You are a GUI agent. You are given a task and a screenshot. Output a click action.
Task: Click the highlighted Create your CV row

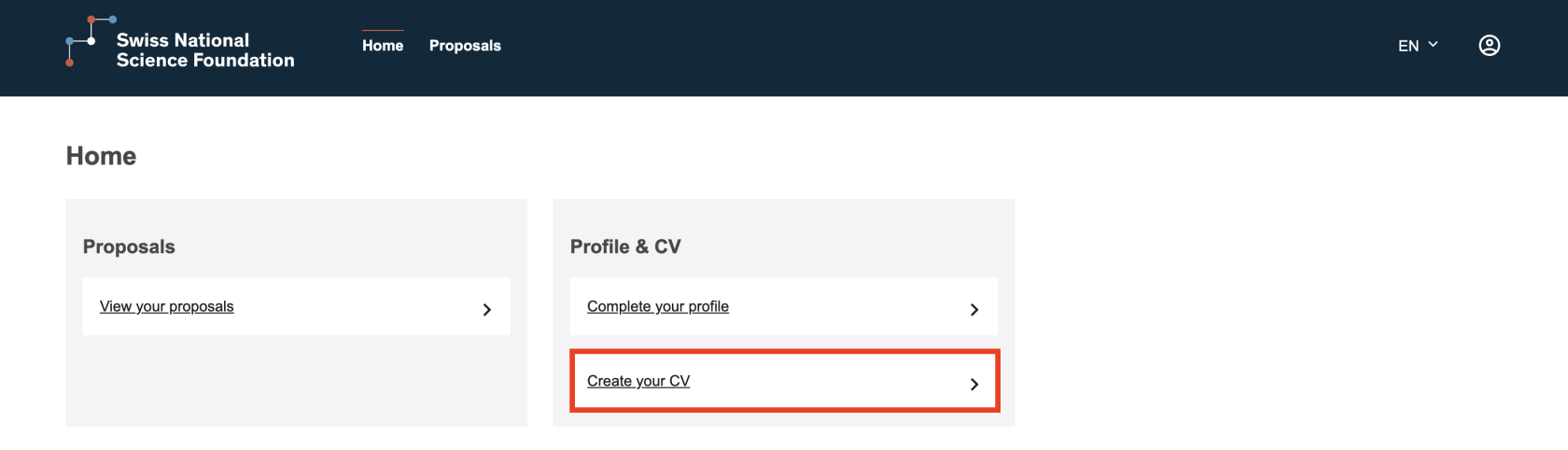point(821,381)
